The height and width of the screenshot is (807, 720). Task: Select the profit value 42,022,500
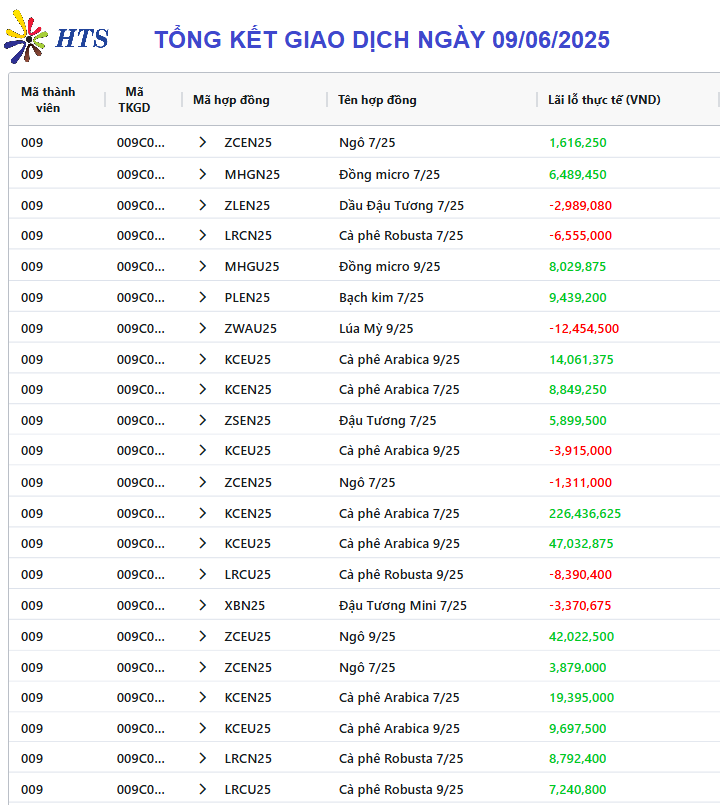[581, 636]
